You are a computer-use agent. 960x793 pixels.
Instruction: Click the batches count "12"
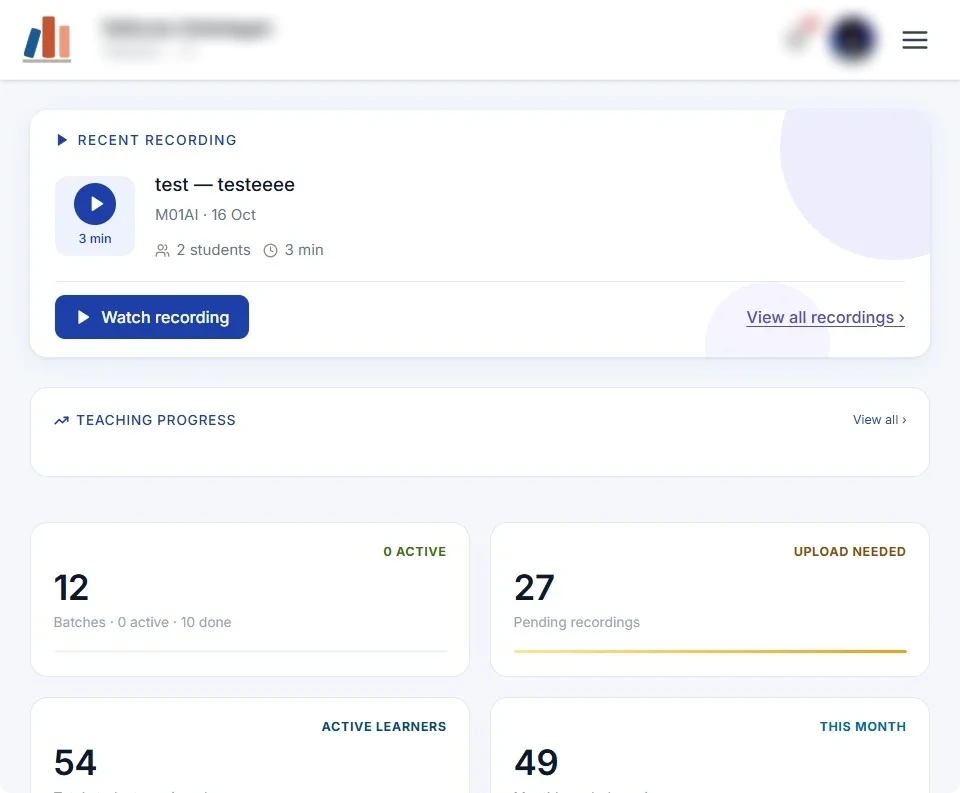pyautogui.click(x=71, y=588)
